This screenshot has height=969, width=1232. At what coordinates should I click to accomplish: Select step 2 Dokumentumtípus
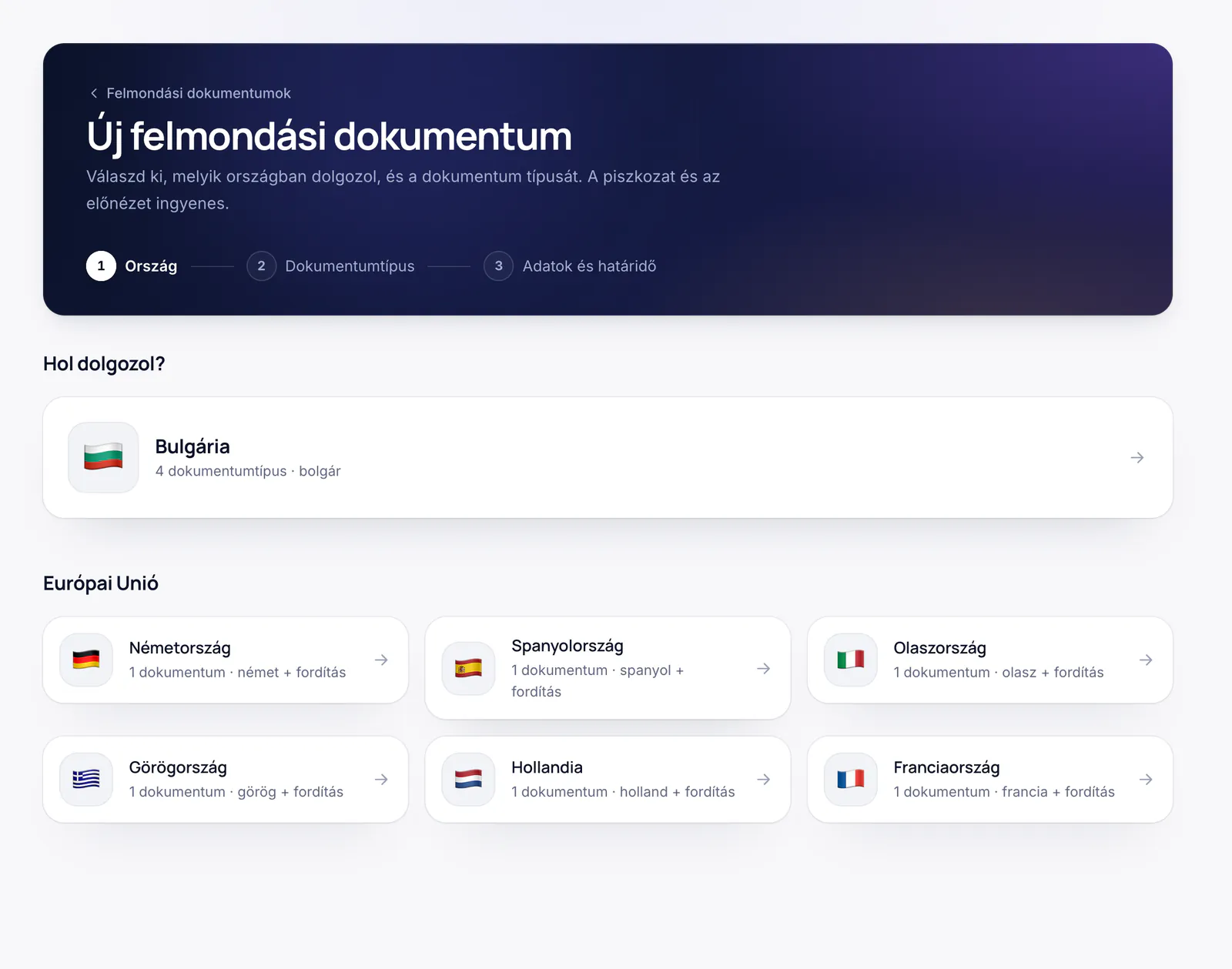(330, 266)
